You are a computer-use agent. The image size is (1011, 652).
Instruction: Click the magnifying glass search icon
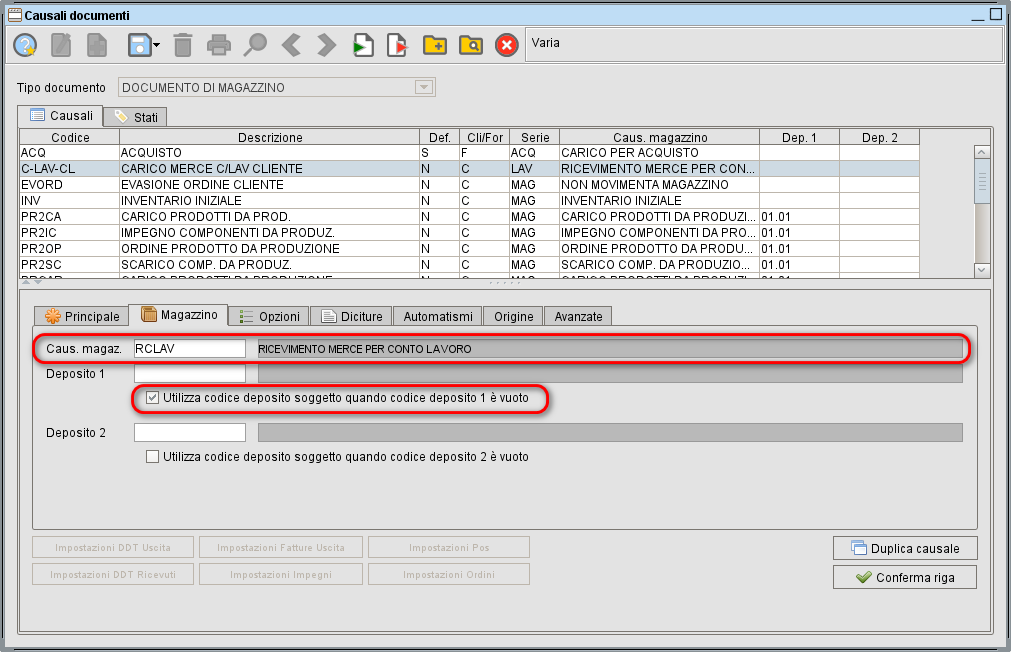tap(256, 45)
